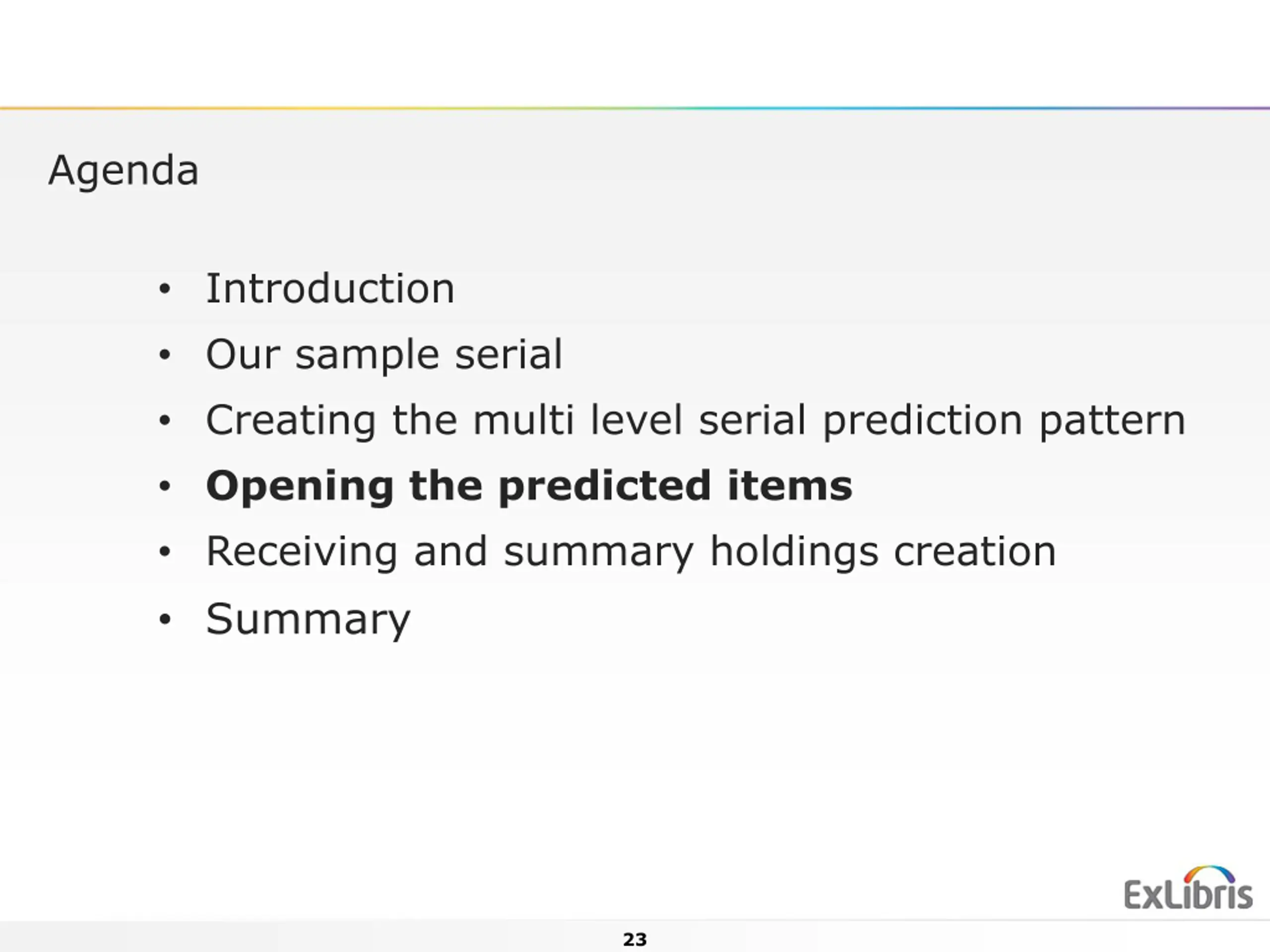Click the Introduction agenda item

coord(330,288)
